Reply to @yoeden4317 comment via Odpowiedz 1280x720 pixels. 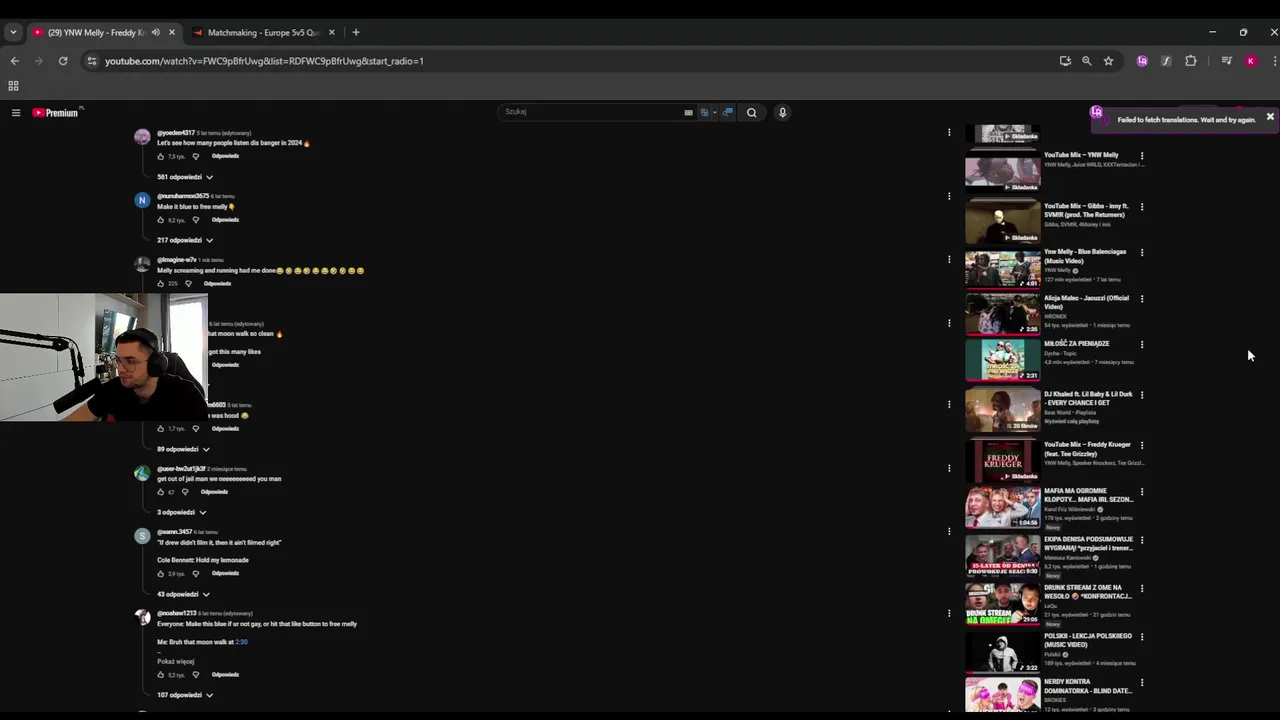tap(225, 156)
